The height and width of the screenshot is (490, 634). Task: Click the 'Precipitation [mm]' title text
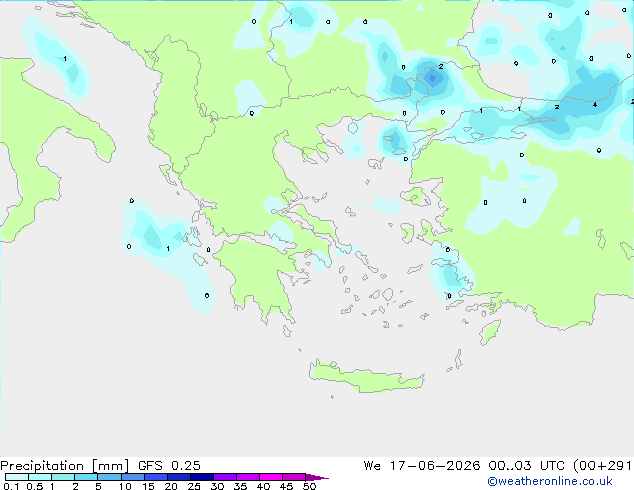(64, 466)
